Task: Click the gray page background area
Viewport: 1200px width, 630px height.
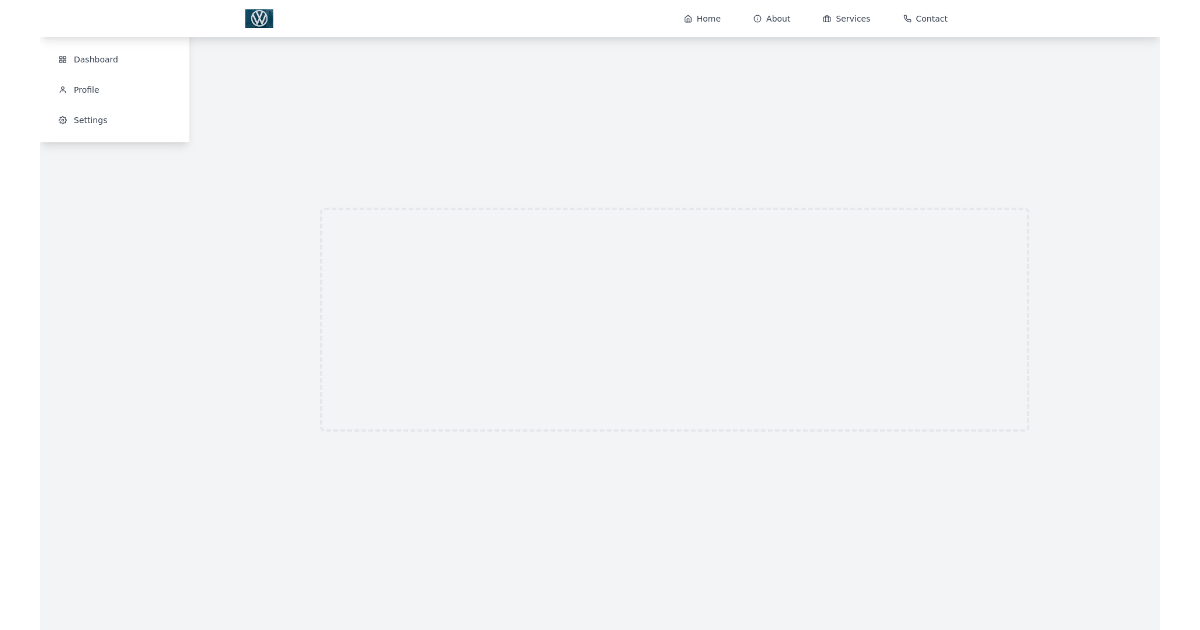Action: click(600, 550)
